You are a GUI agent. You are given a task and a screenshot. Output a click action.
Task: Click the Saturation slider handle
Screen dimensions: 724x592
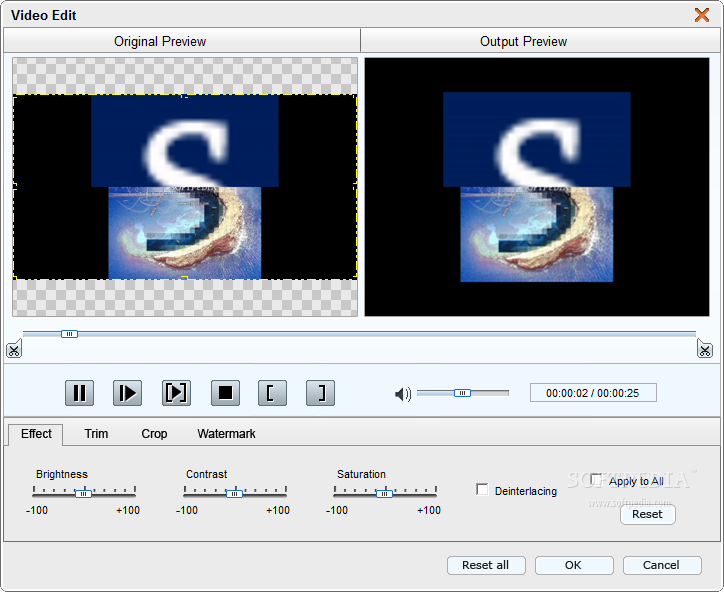click(x=384, y=494)
